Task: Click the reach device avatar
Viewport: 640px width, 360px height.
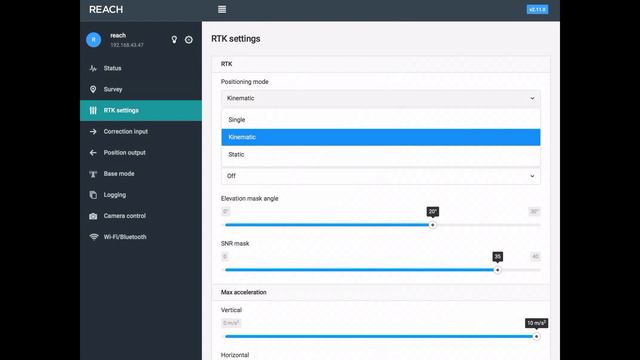Action: coord(93,40)
